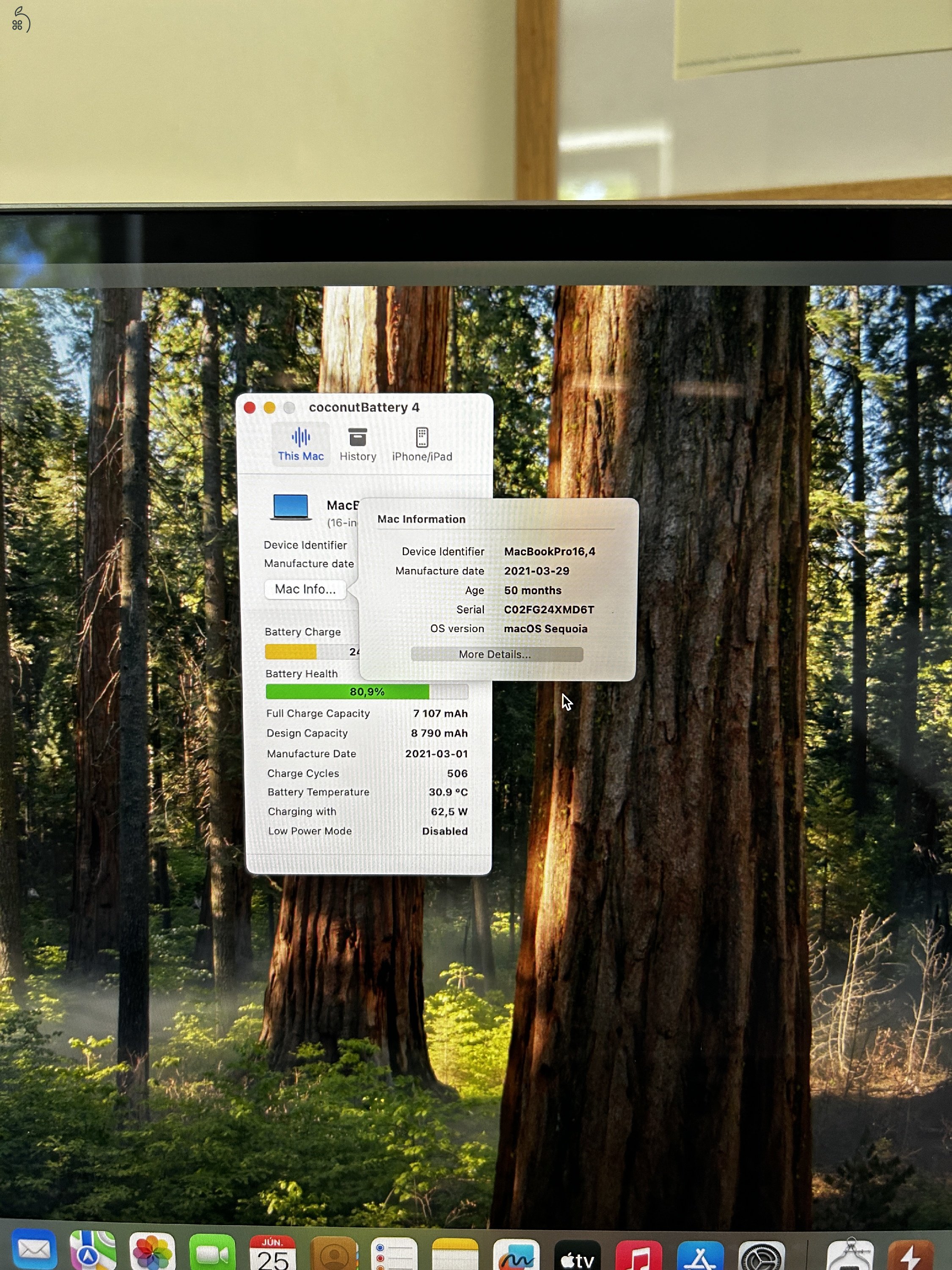Open Maps from the Dock

93,1251
